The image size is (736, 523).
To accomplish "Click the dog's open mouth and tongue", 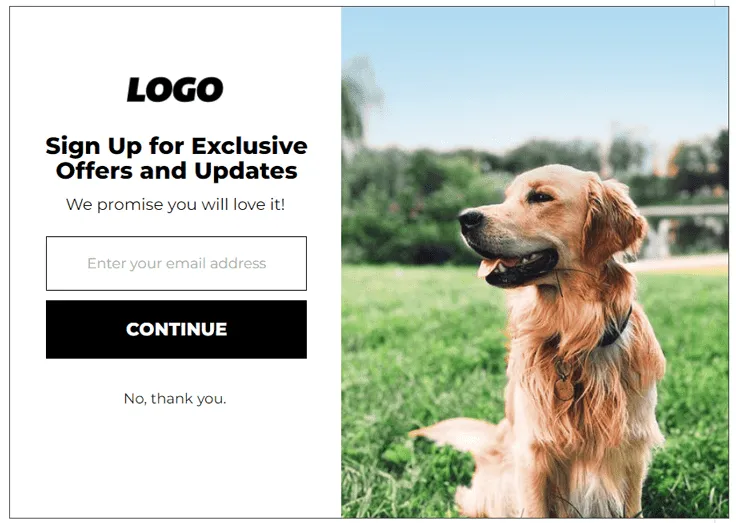I will [x=516, y=266].
